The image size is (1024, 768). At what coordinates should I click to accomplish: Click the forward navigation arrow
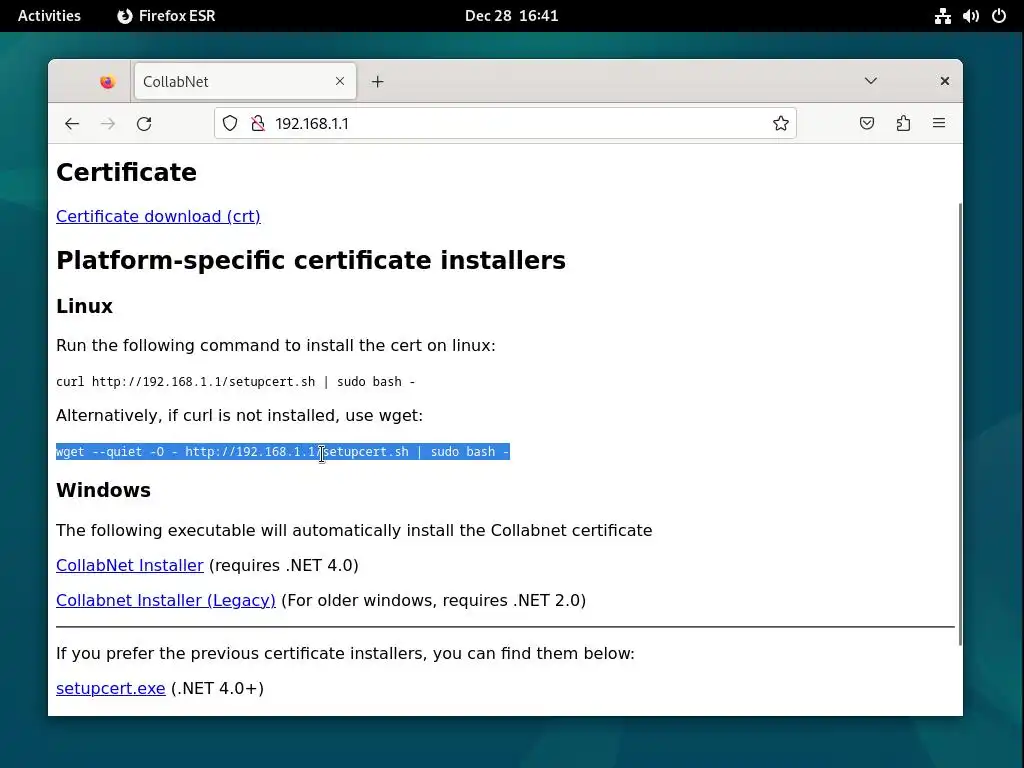108,123
